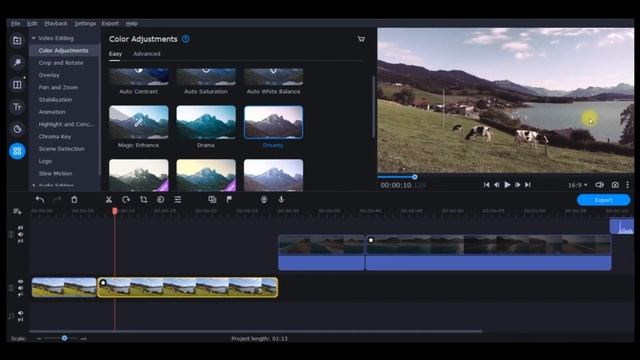Collapse the Video Editing tree section

click(34, 38)
